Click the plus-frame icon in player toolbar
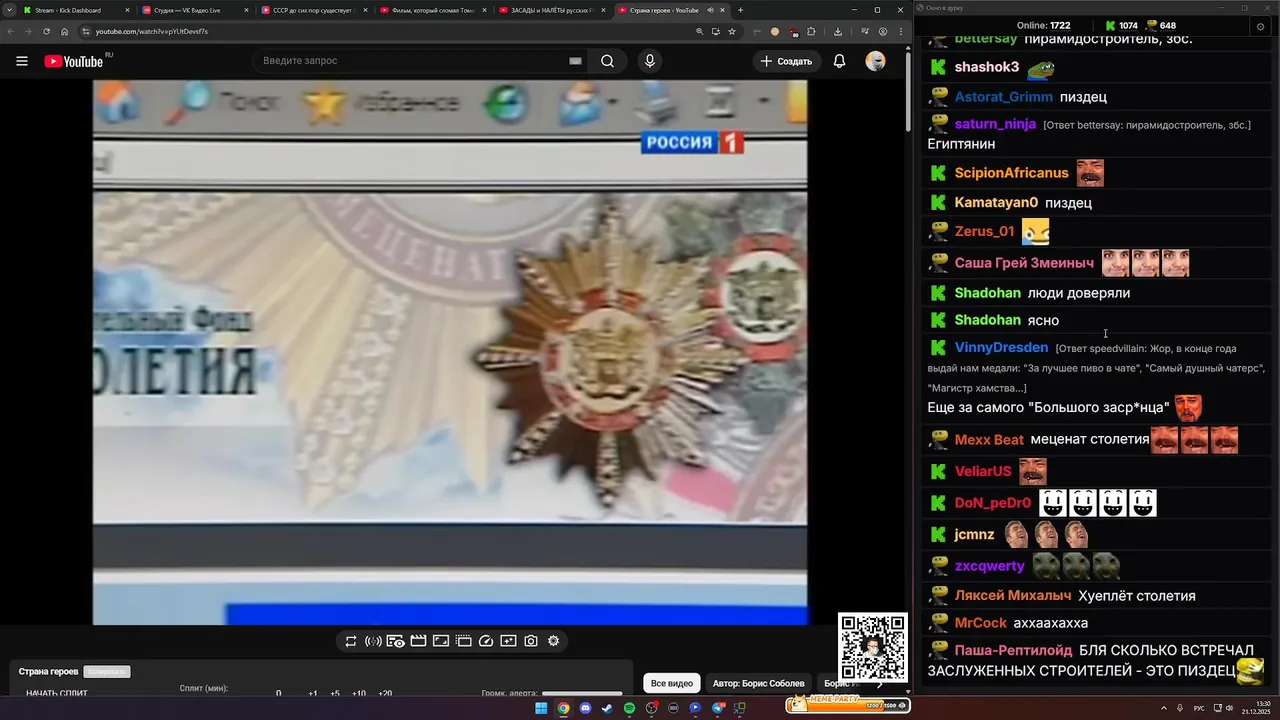Image resolution: width=1280 pixels, height=720 pixels. (x=508, y=641)
